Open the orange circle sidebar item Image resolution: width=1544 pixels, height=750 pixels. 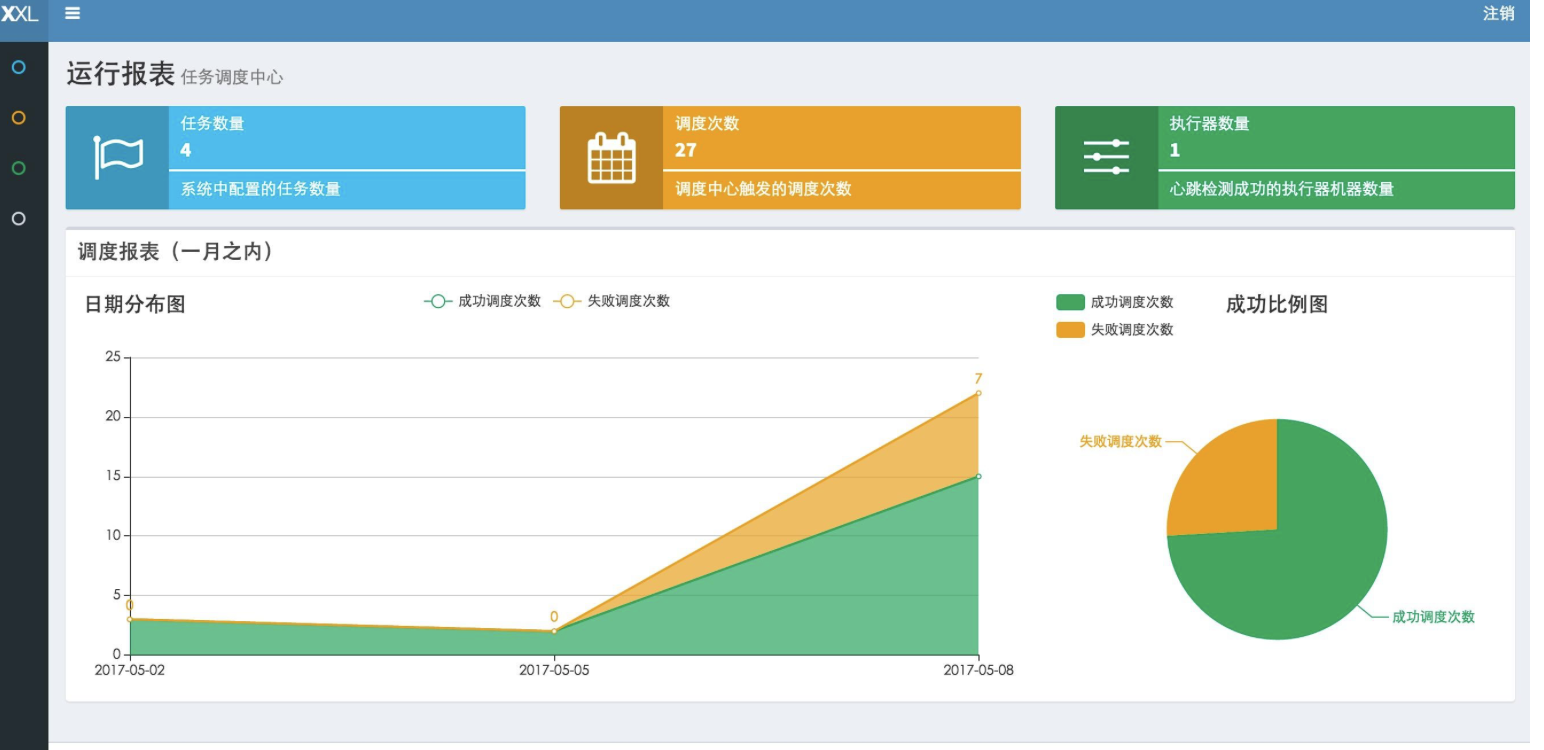18,118
